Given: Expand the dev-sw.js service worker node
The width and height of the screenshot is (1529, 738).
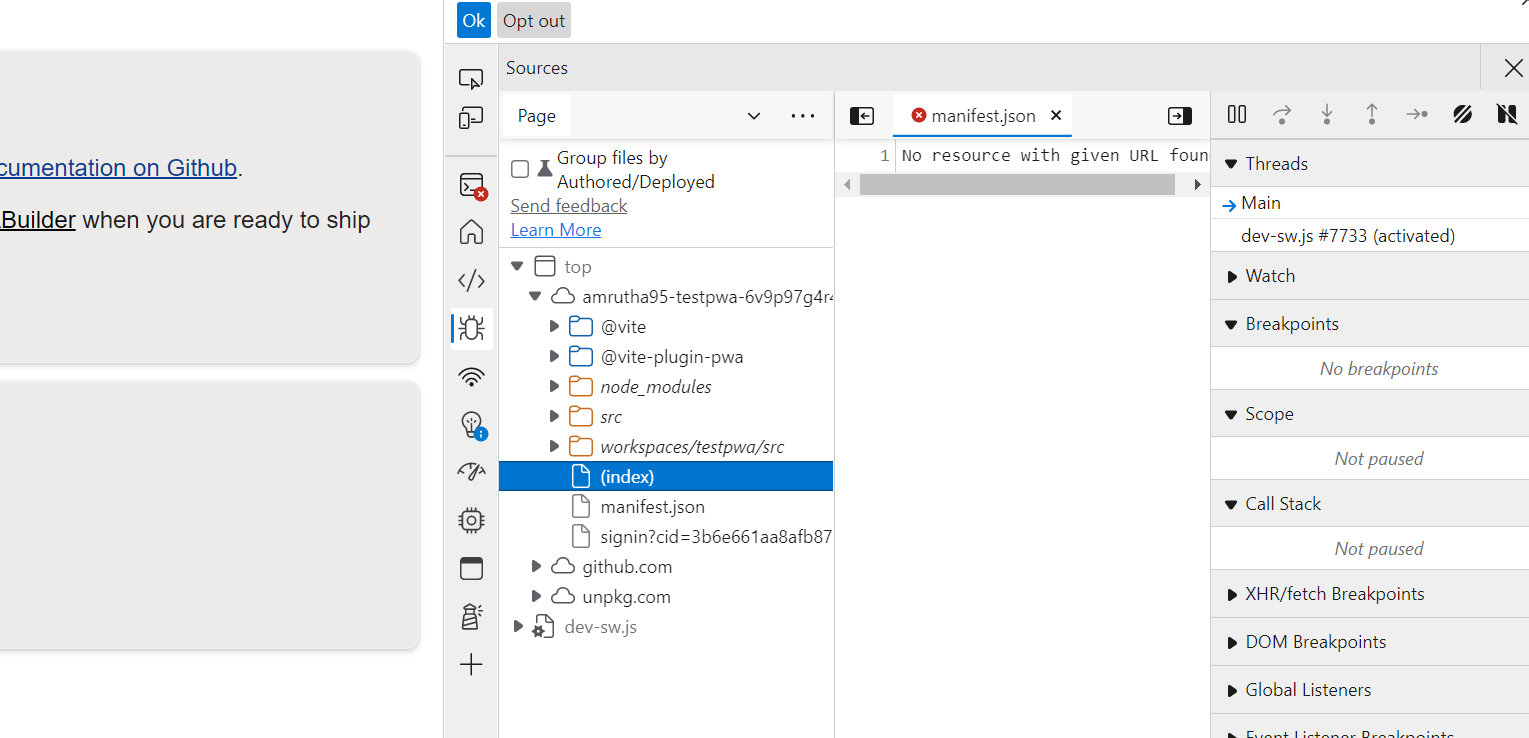Looking at the screenshot, I should 518,627.
